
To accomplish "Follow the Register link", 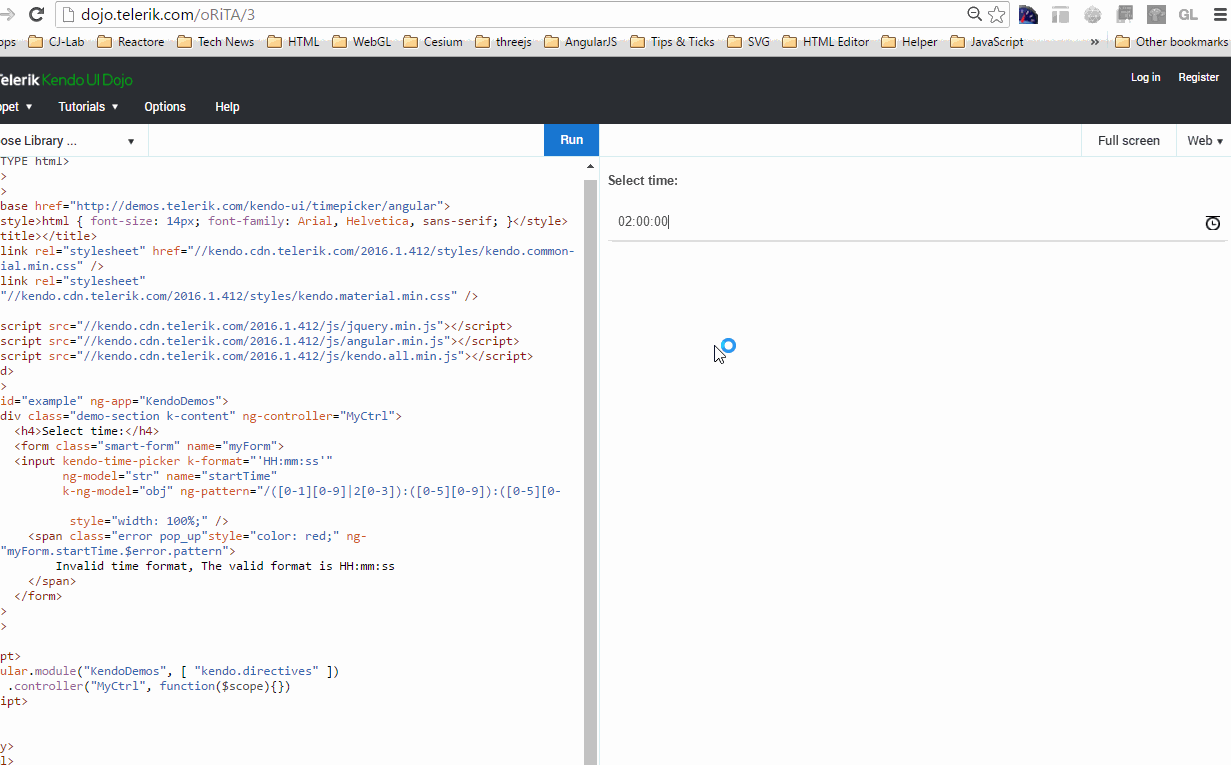I will (1198, 77).
